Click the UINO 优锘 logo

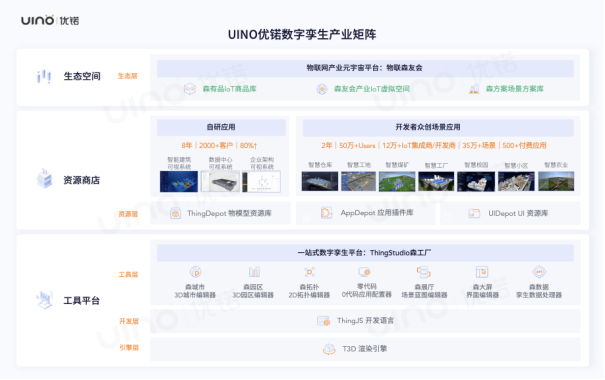tap(50, 20)
